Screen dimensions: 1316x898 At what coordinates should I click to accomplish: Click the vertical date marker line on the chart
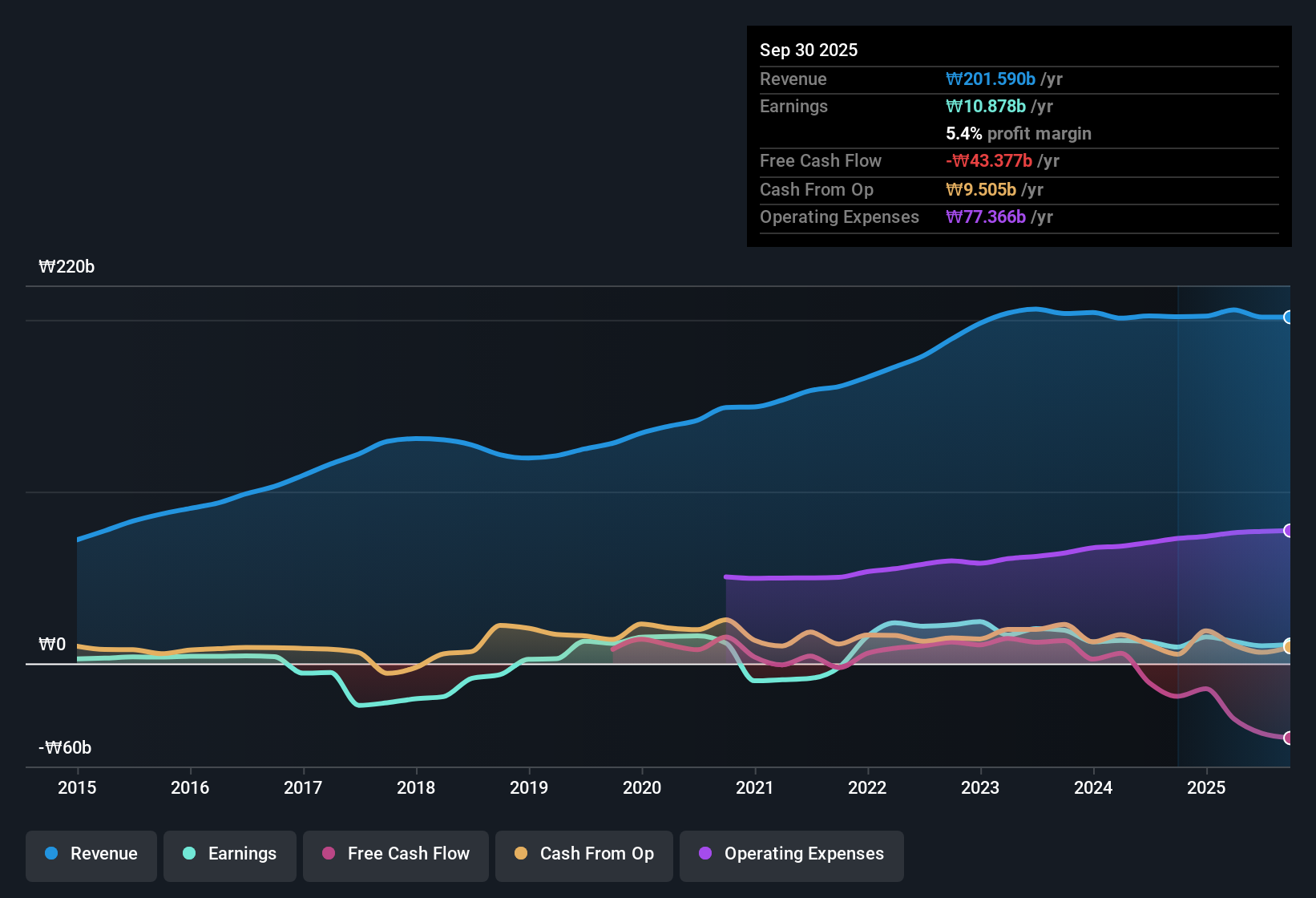click(x=1178, y=521)
